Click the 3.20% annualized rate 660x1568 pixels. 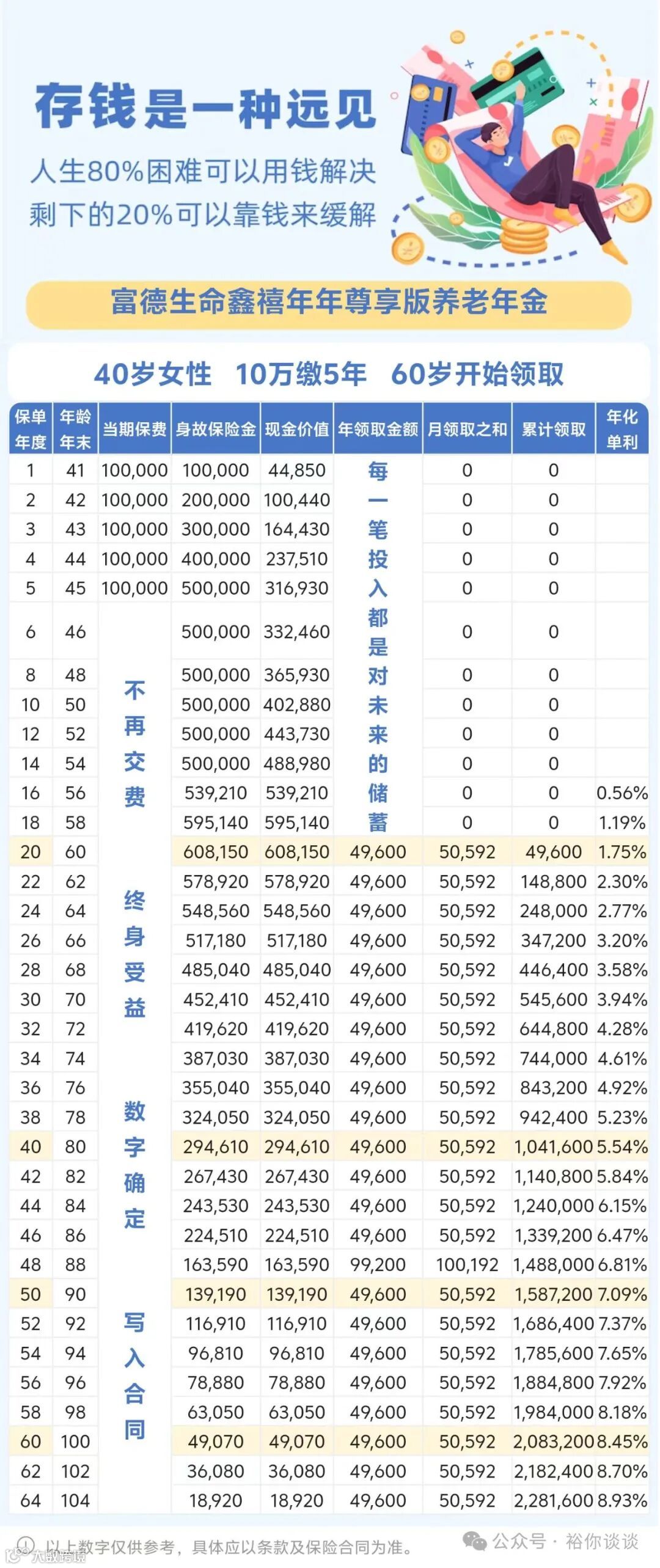point(622,940)
